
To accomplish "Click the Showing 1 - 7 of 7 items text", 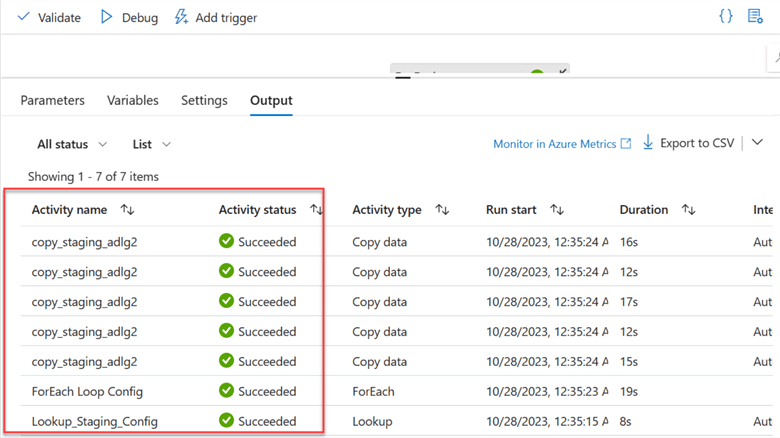I will (93, 177).
